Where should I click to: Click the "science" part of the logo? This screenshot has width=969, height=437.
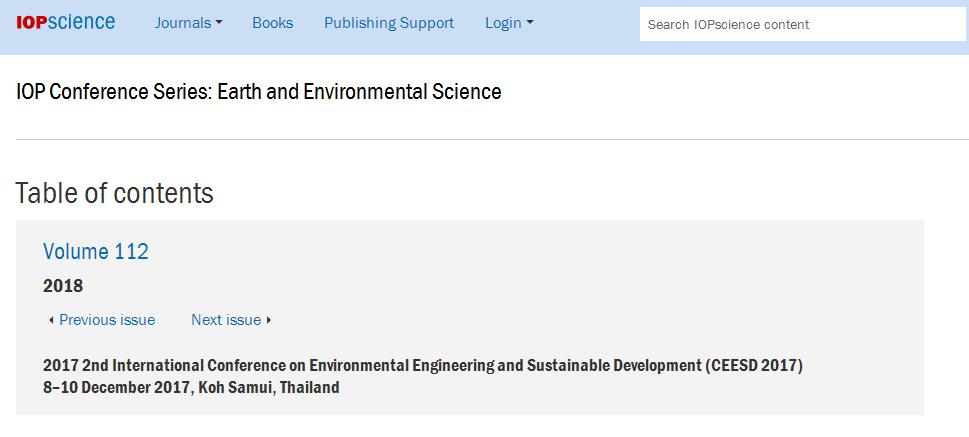82,22
